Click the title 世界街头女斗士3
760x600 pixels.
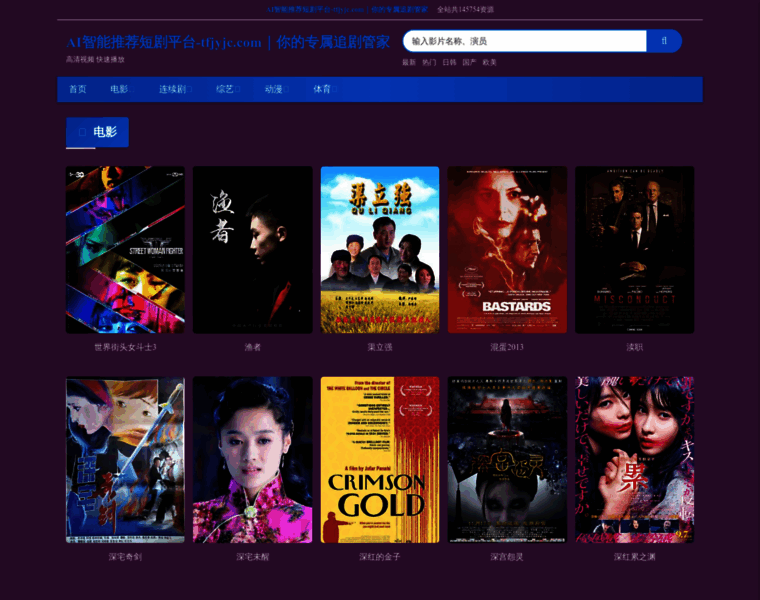tap(125, 347)
